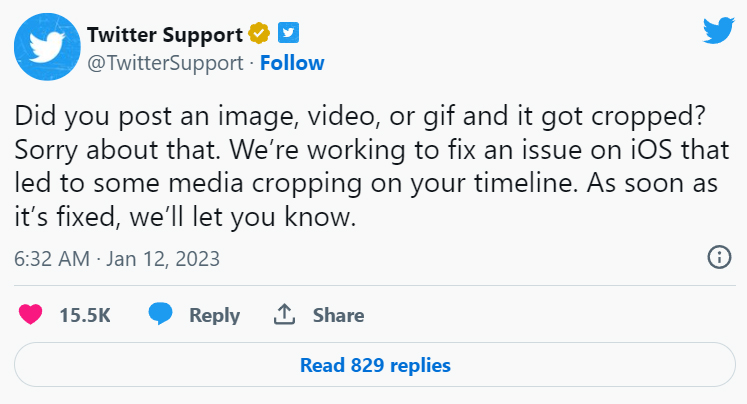Click the Twitter bird logo in corner

pos(718,30)
